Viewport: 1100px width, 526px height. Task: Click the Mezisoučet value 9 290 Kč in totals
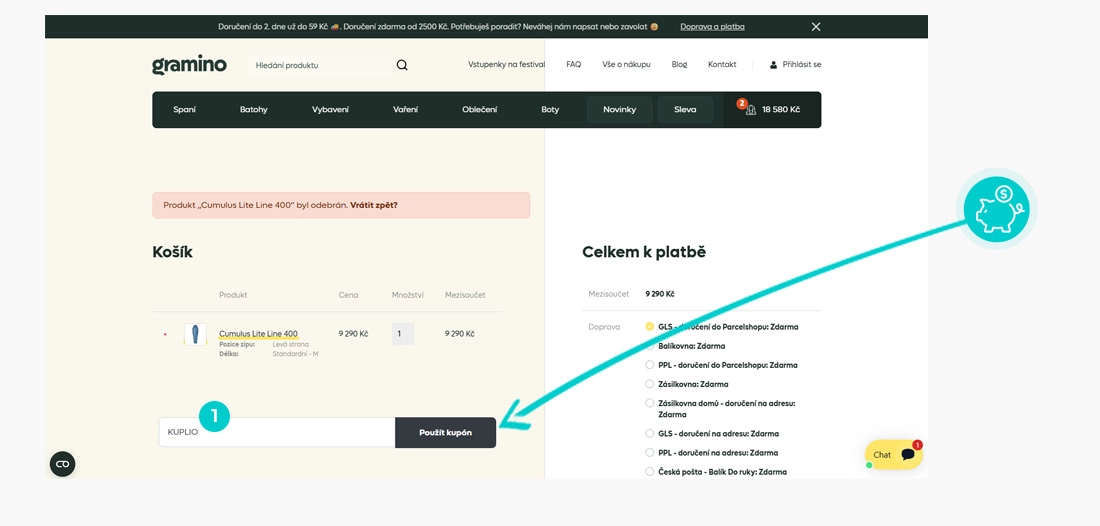[x=659, y=294]
